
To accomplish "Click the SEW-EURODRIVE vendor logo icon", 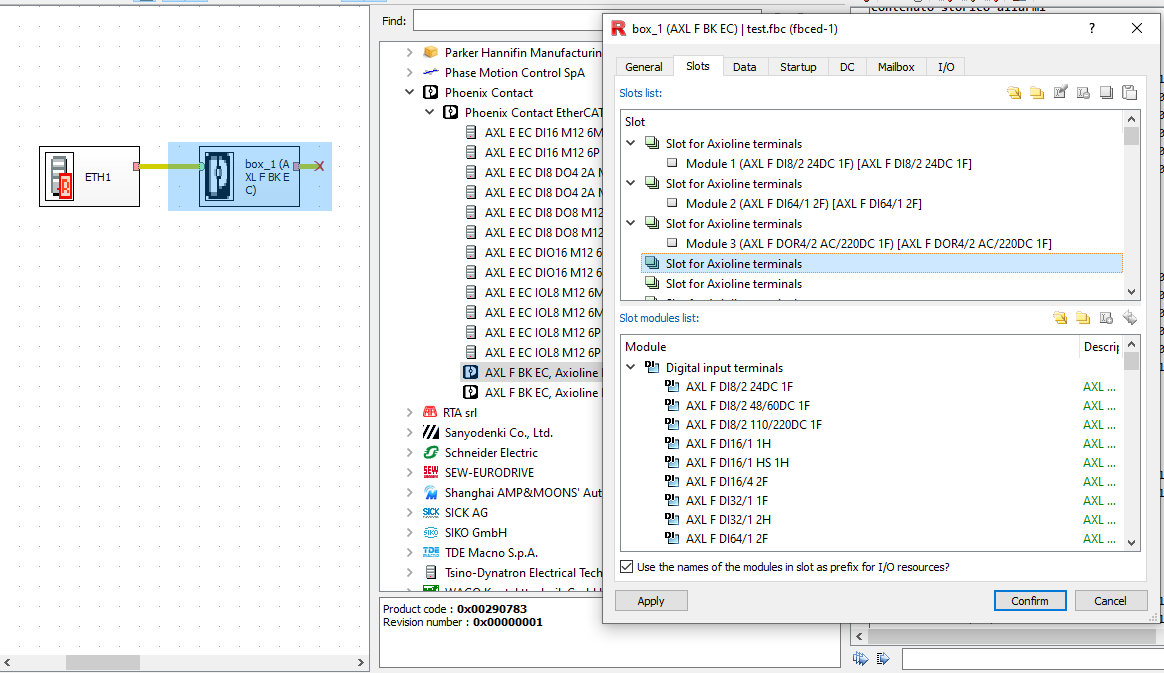I will pyautogui.click(x=431, y=473).
